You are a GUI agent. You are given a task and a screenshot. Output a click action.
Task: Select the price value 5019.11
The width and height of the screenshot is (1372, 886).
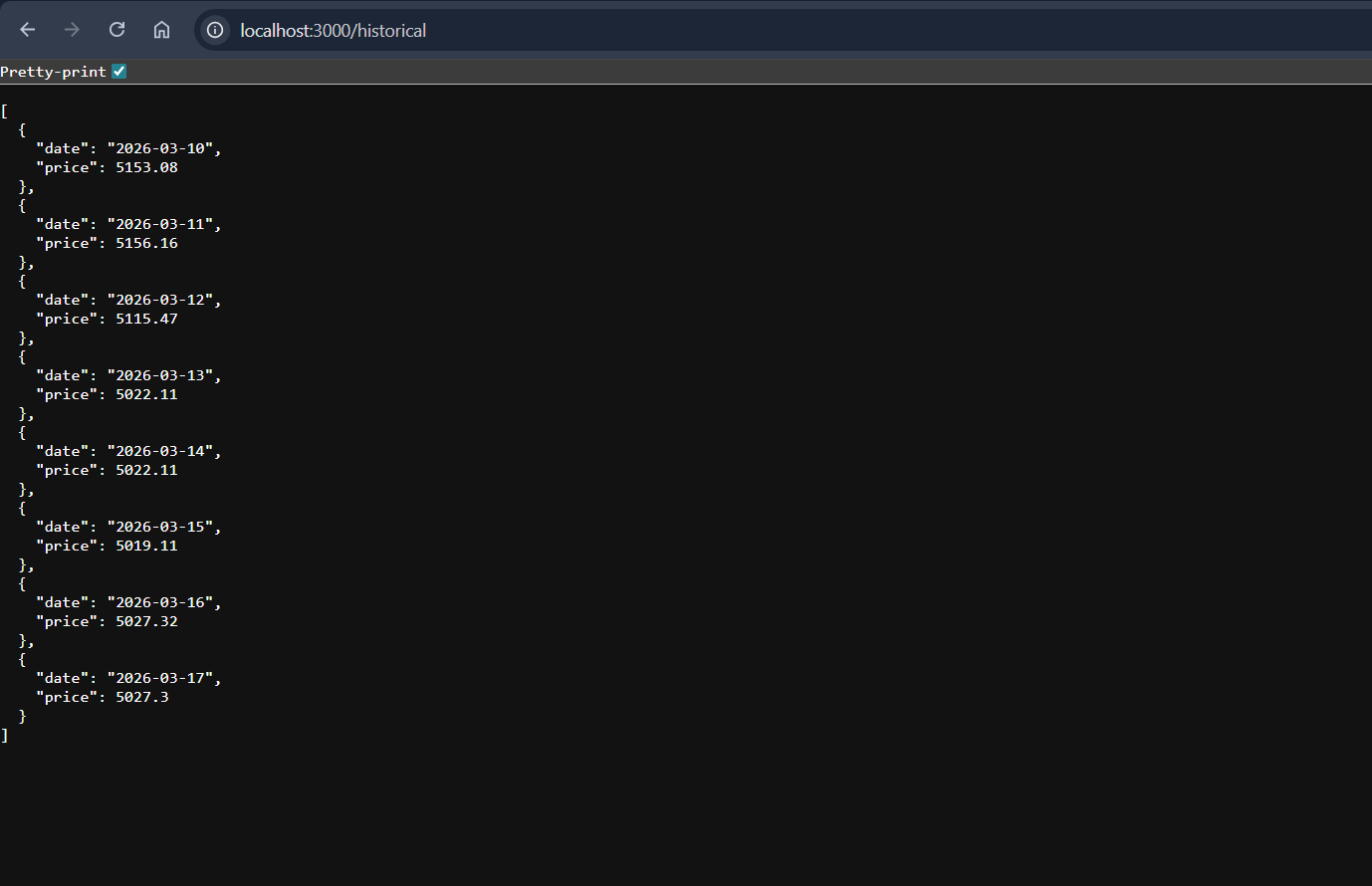click(146, 546)
